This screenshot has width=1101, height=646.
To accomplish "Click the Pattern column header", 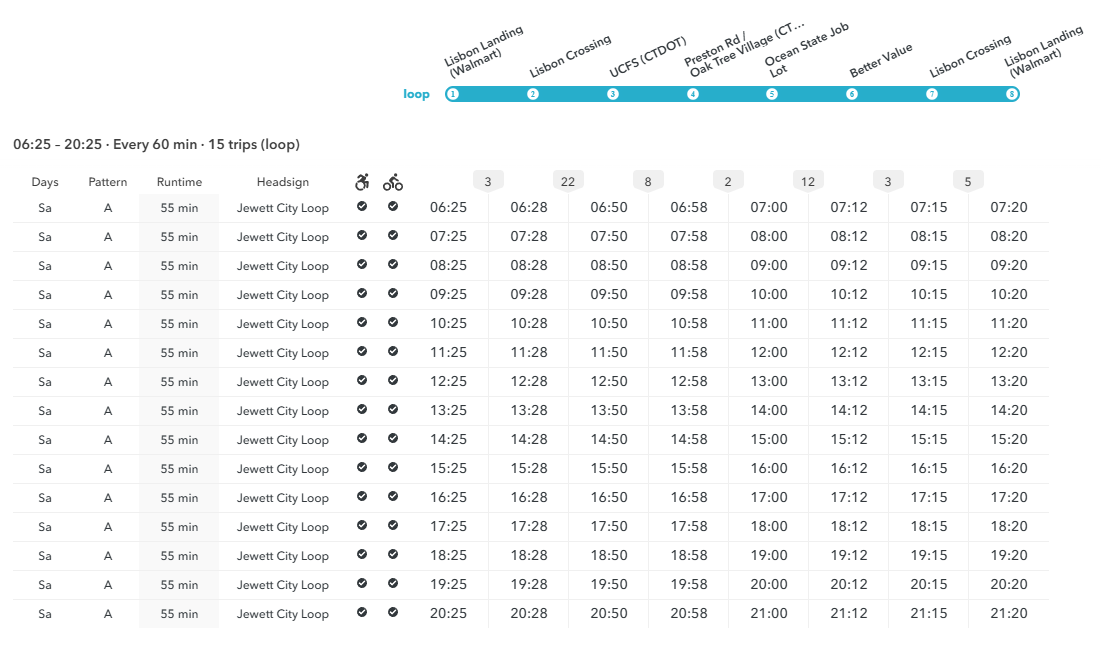I will click(107, 182).
